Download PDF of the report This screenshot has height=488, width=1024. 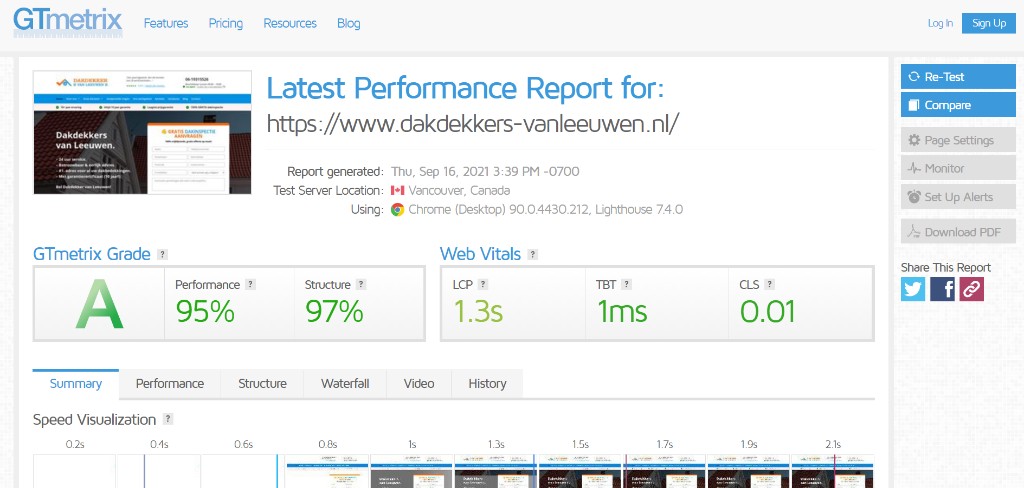958,232
